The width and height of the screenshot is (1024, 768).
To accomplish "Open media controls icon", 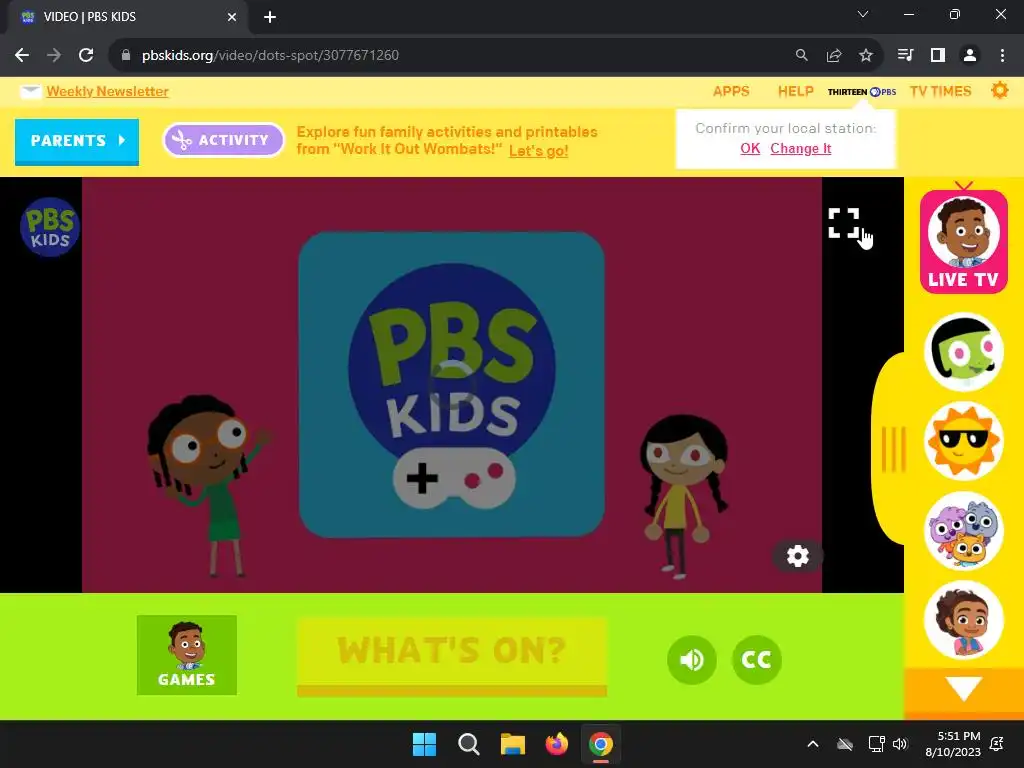I will (x=905, y=55).
